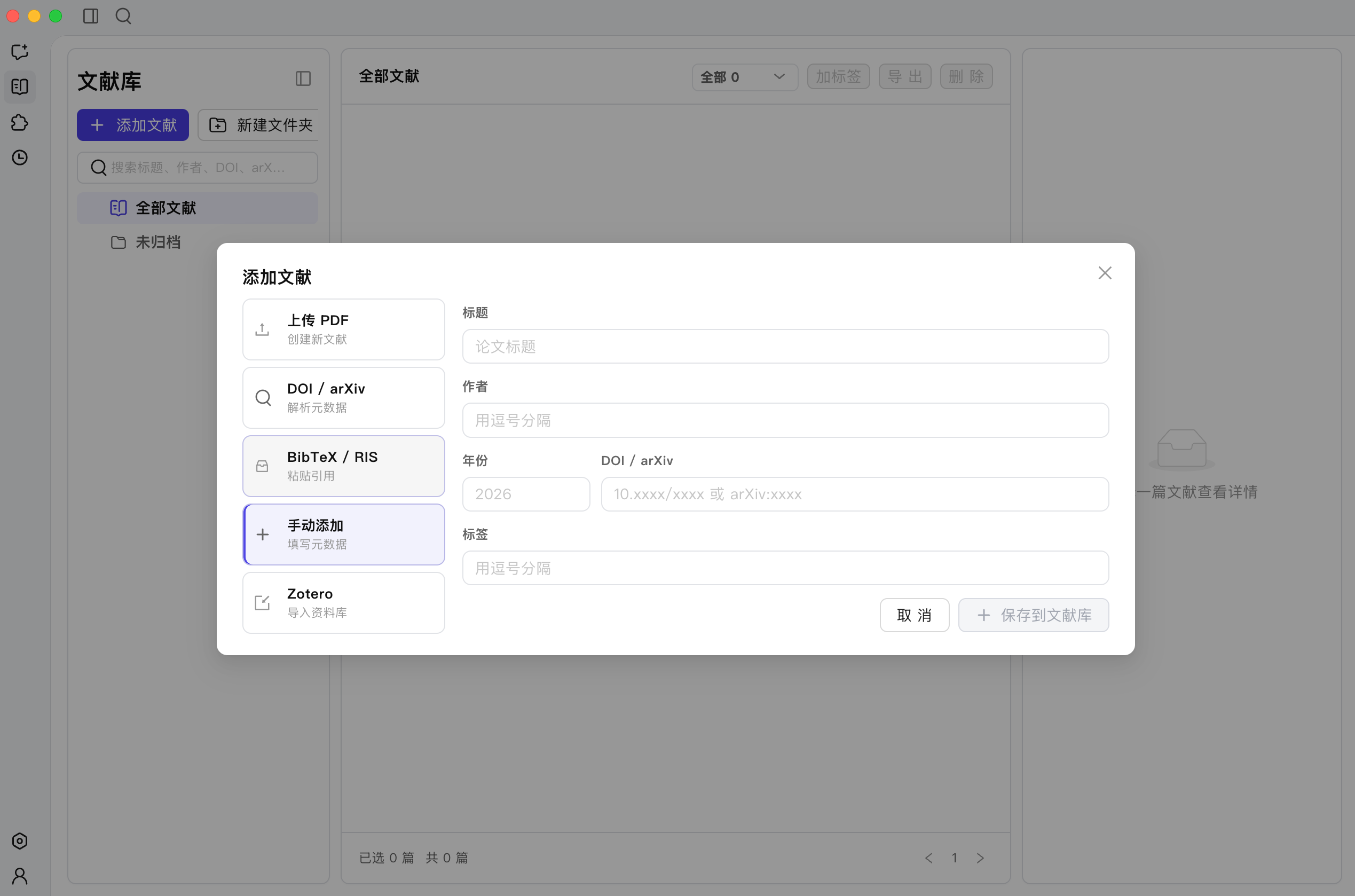1355x896 pixels.
Task: Select the Zotero import option
Action: [344, 603]
